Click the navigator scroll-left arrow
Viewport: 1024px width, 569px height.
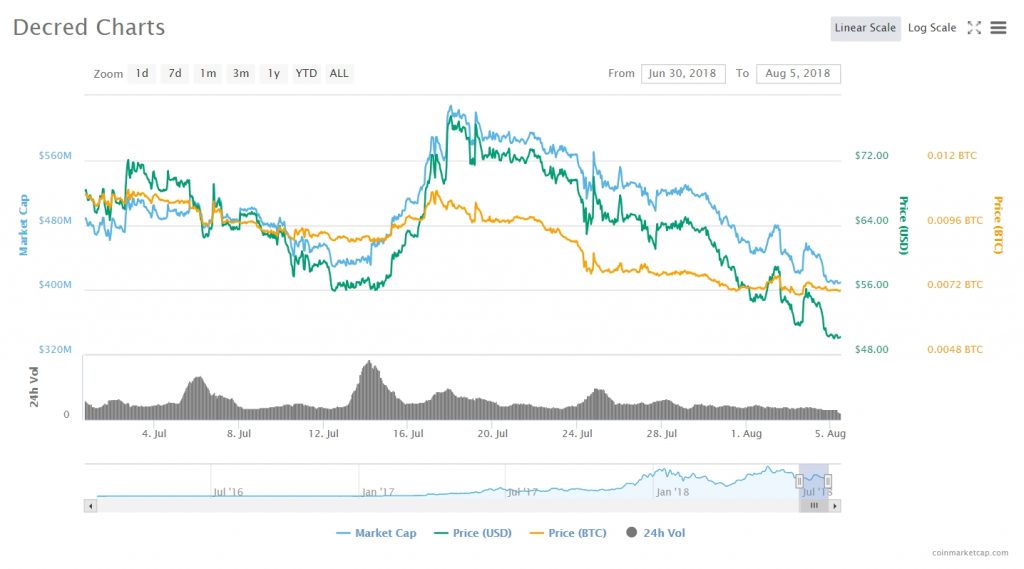[91, 506]
